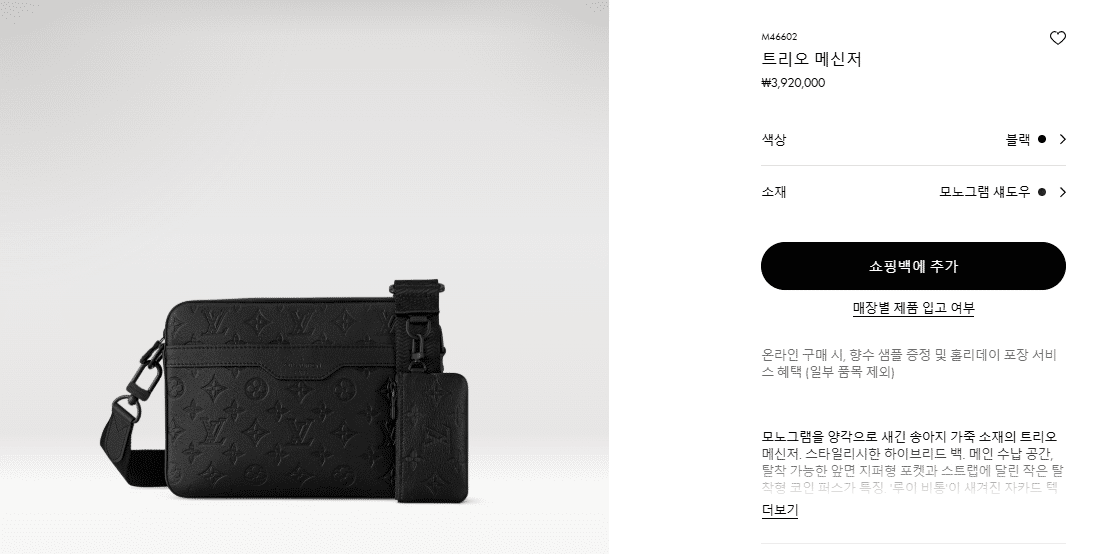This screenshot has height=554, width=1118.
Task: Open the 색상 selection row label
Action: [x=774, y=139]
